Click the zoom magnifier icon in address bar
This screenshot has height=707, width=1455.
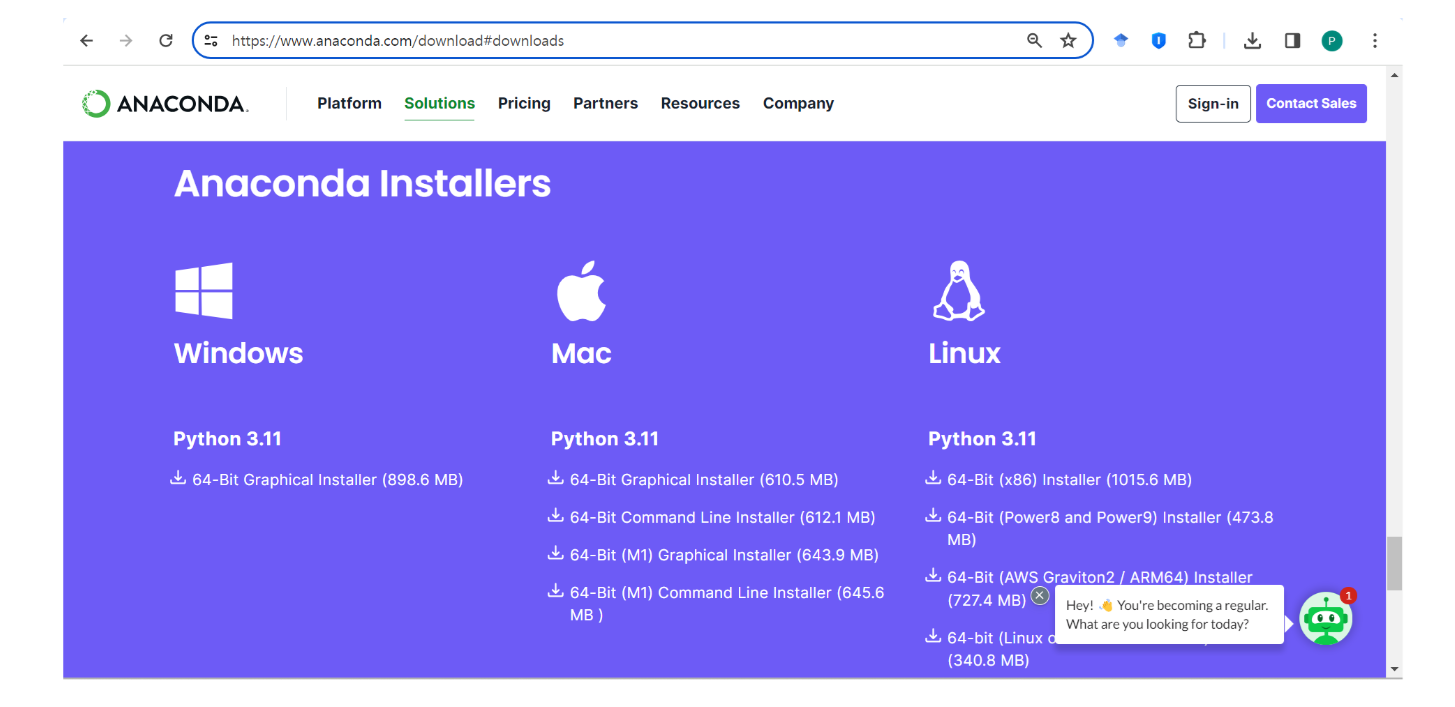[x=1035, y=41]
